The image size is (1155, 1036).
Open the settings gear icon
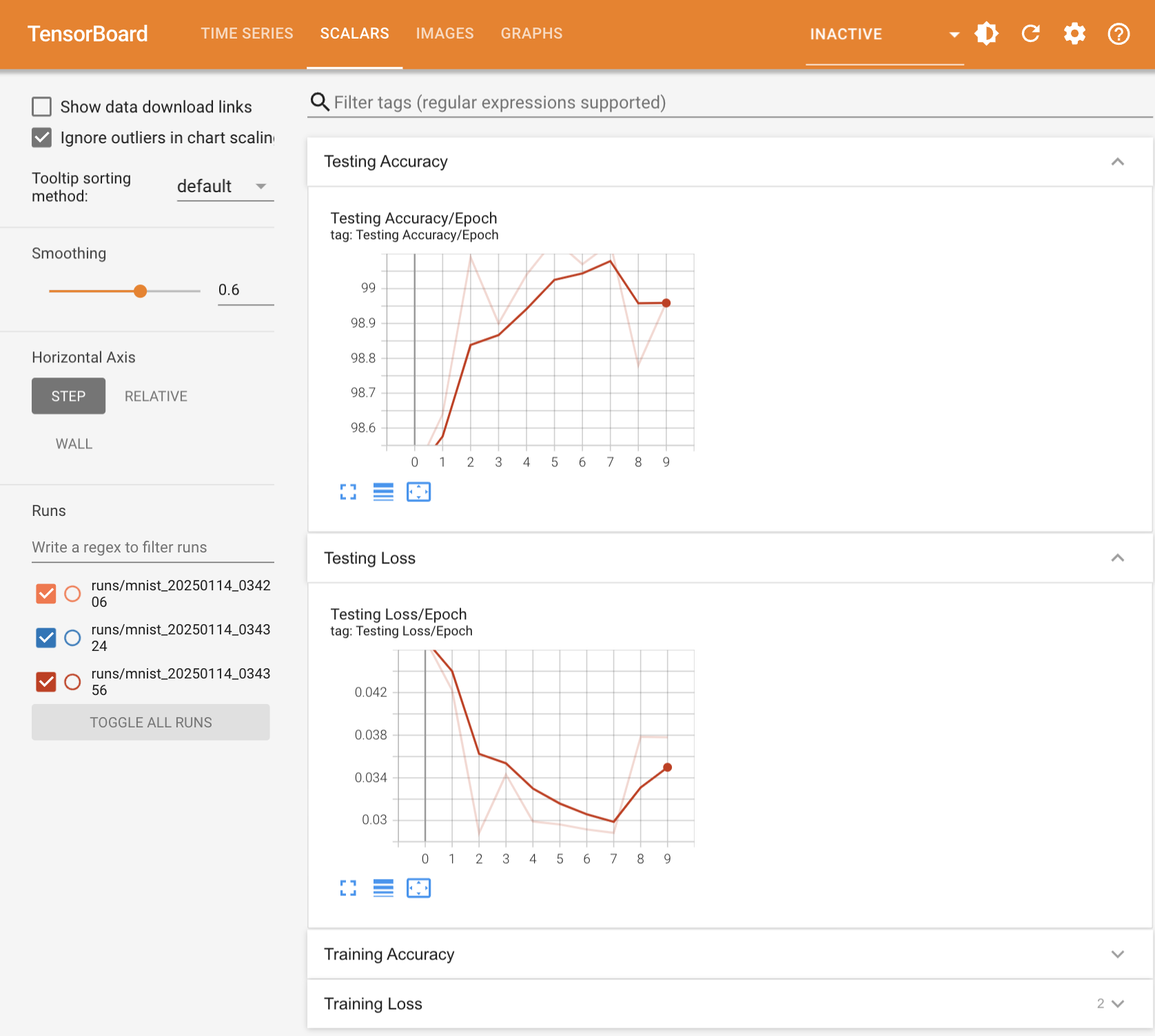[x=1074, y=34]
